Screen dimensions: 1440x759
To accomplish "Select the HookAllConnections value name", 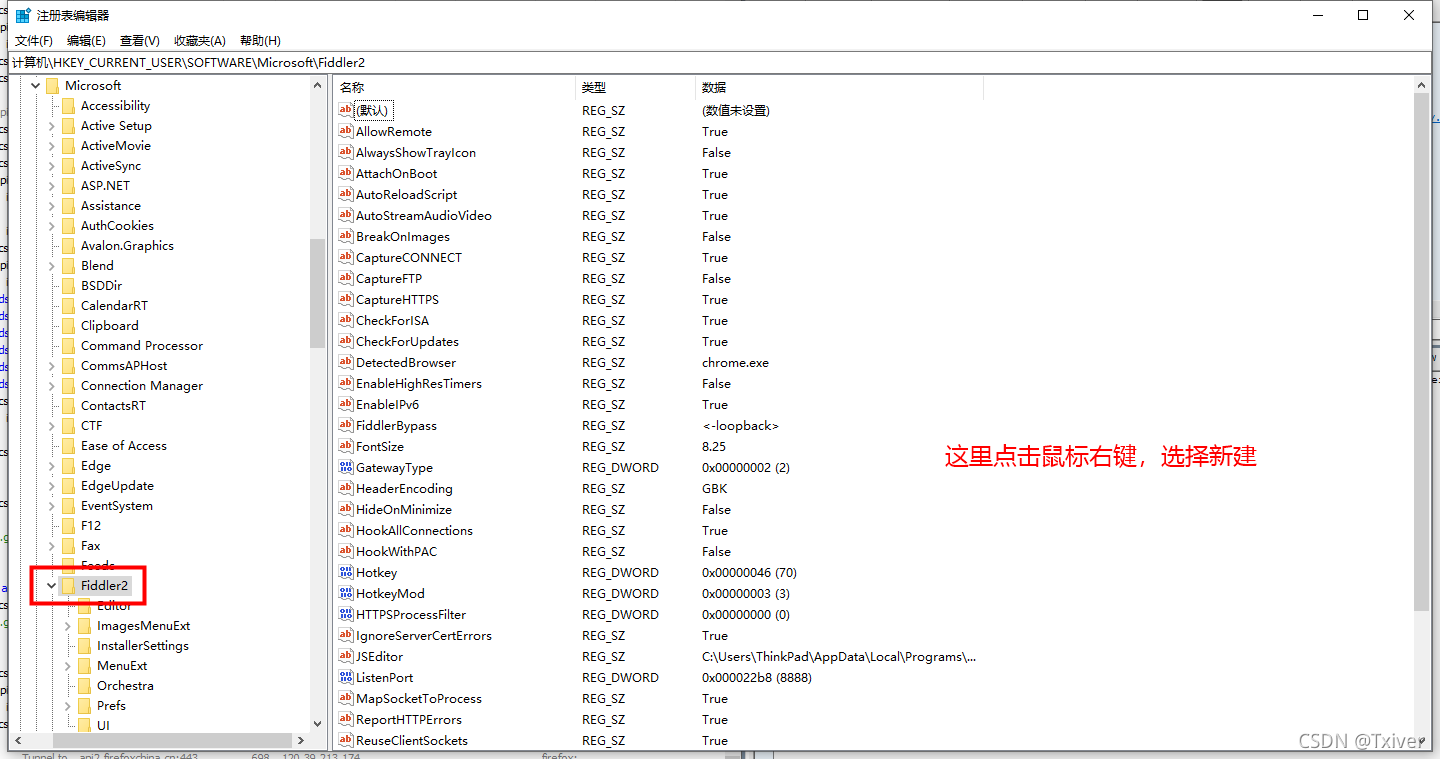I will click(414, 530).
